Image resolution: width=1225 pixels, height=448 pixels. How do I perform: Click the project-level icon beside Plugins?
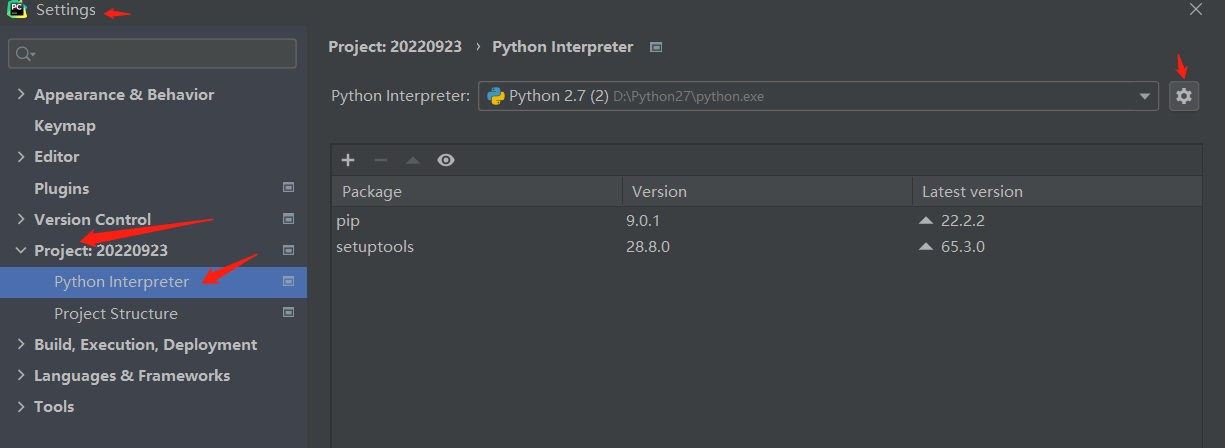coord(288,187)
